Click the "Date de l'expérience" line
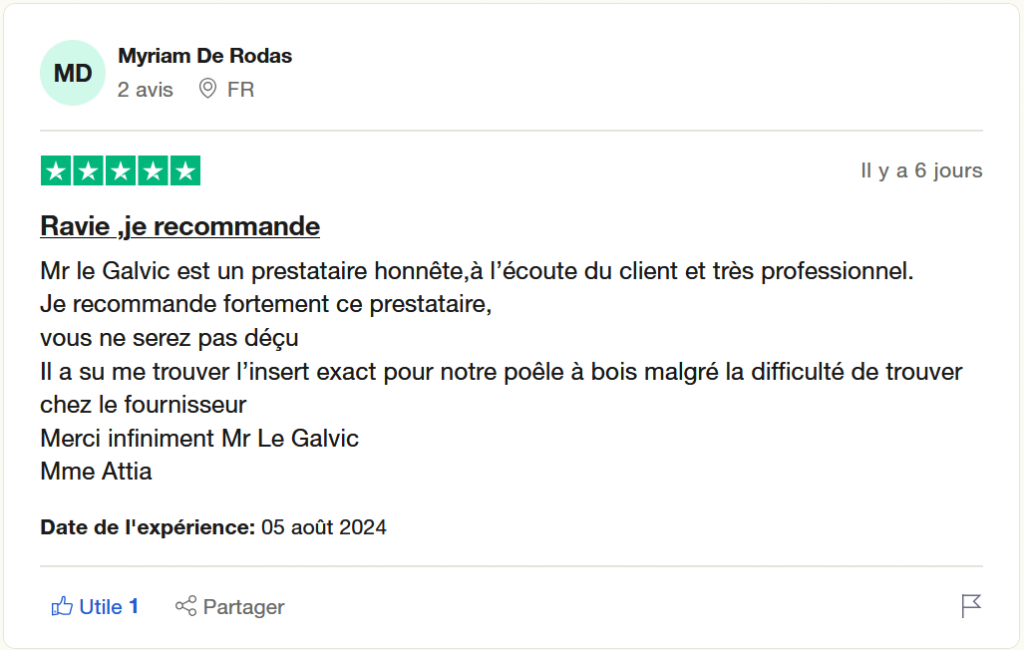 click(214, 527)
